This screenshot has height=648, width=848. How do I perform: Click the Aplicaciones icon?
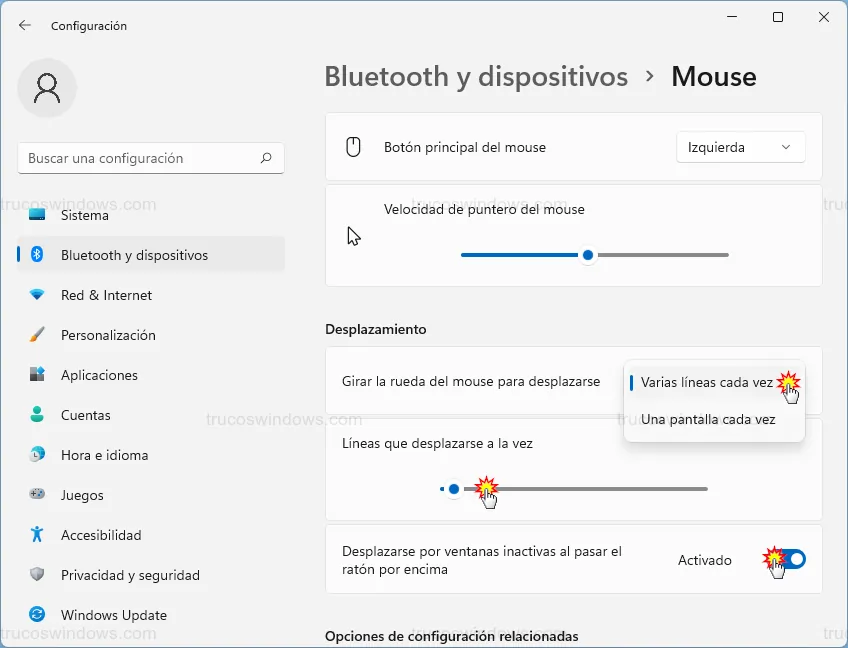tap(37, 375)
